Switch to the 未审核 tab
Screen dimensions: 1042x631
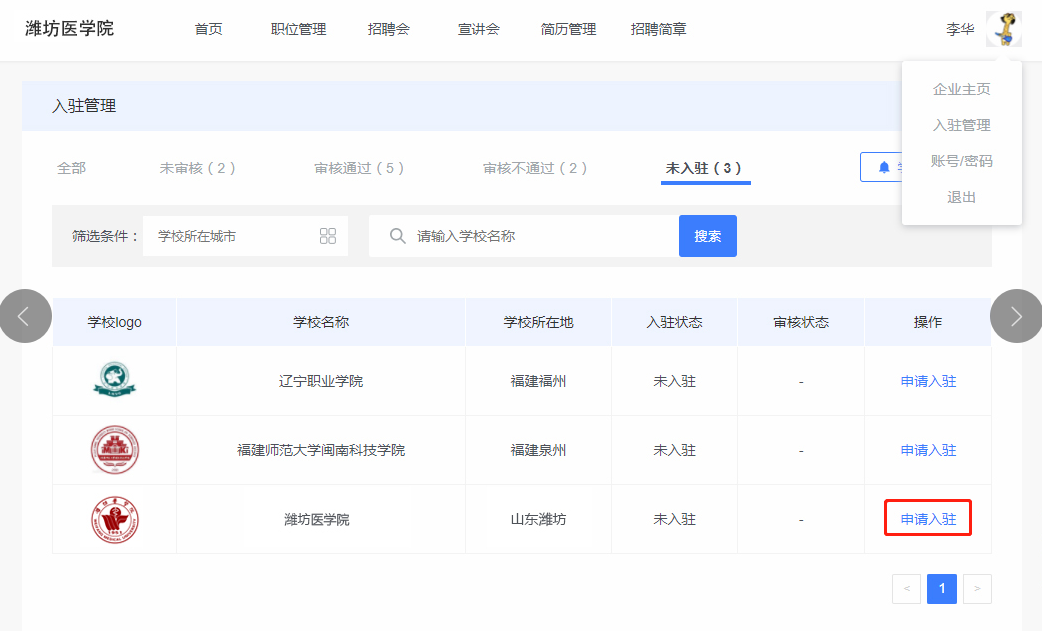tap(197, 168)
